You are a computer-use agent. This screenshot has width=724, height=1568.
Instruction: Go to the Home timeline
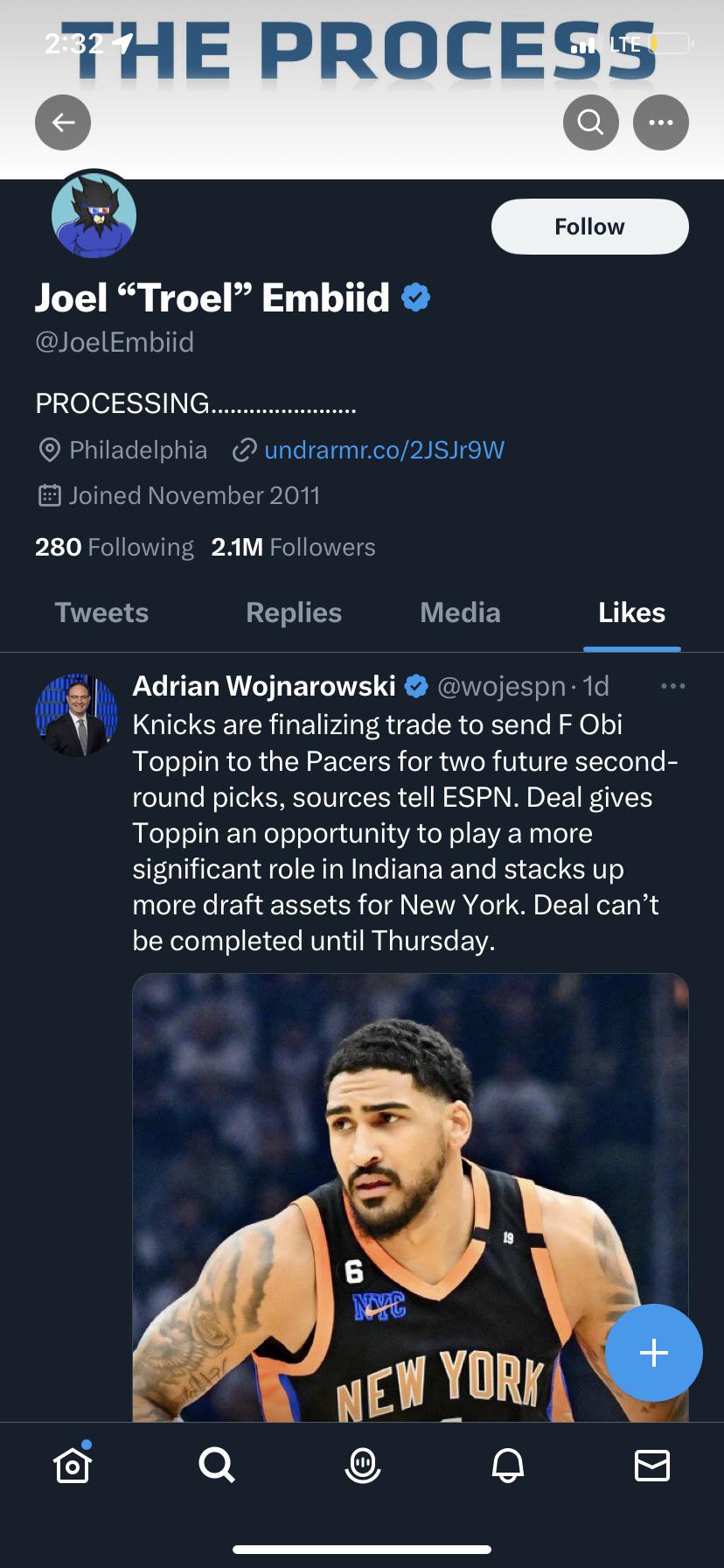pos(73,1465)
